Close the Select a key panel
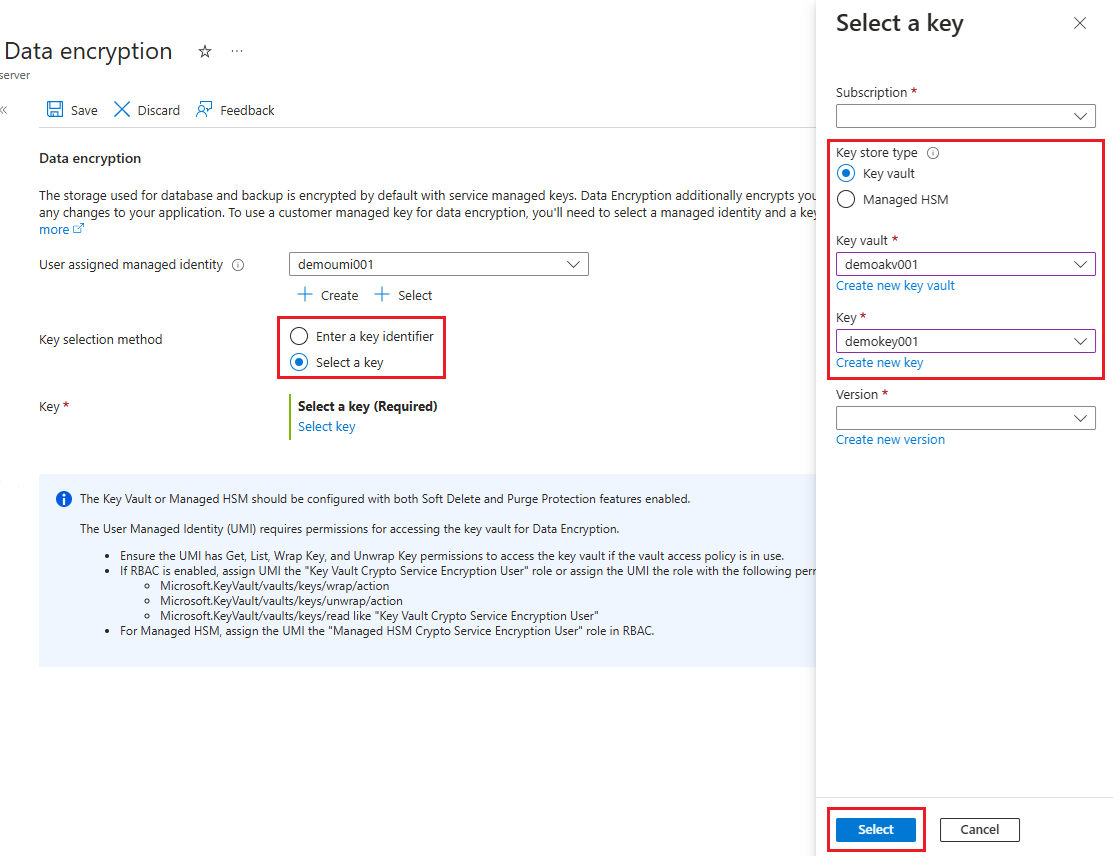The width and height of the screenshot is (1113, 856). point(1079,23)
